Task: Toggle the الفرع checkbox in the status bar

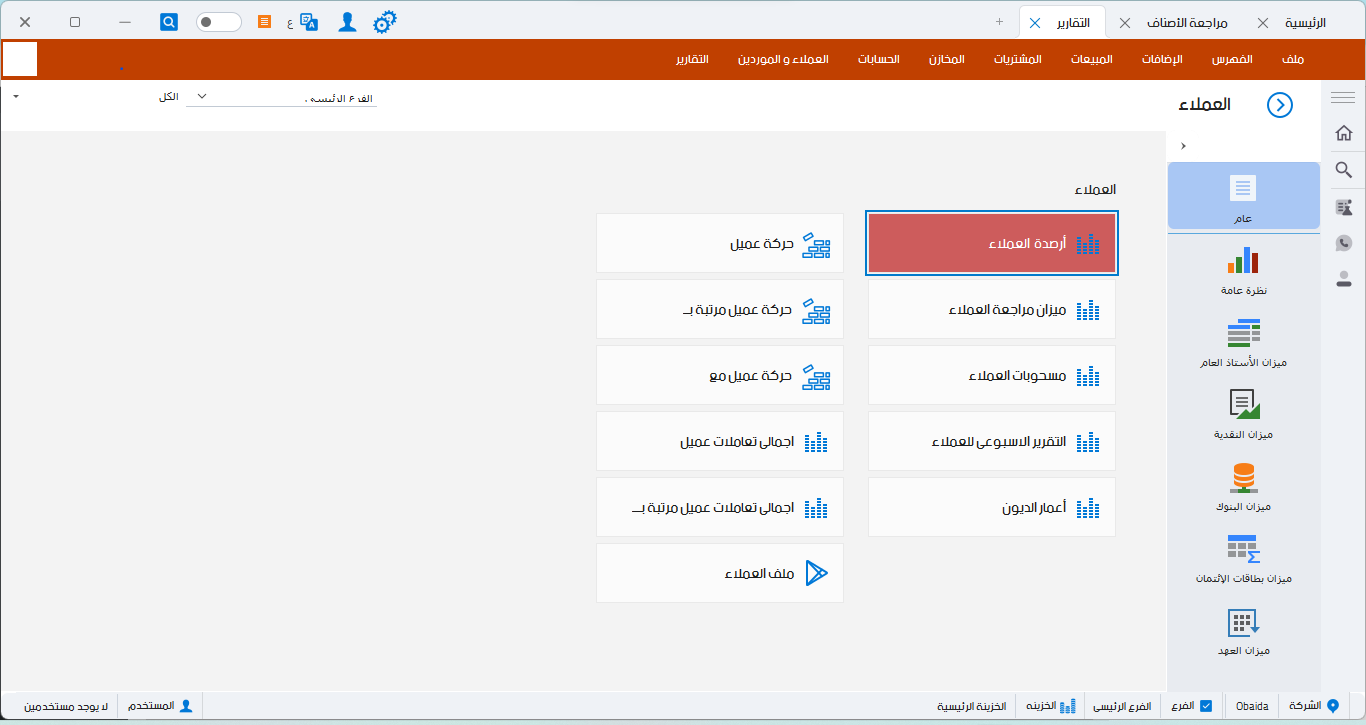Action: (x=1208, y=705)
